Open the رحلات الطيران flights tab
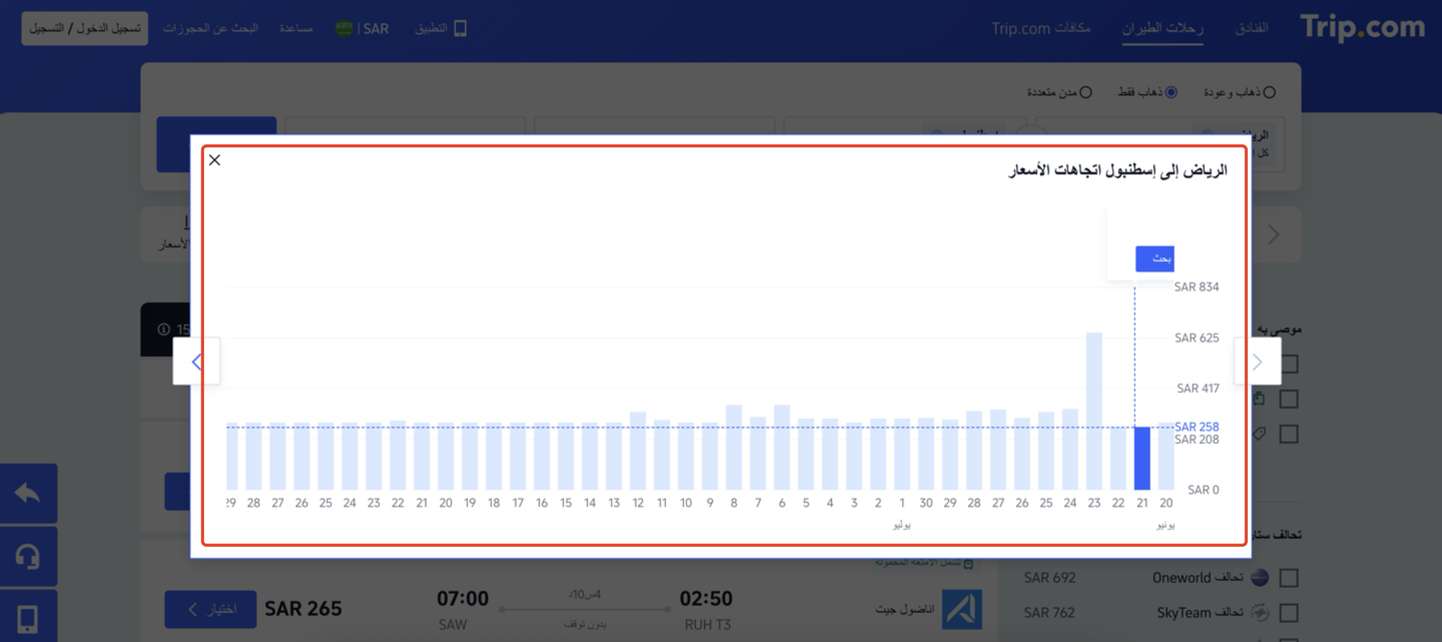Image resolution: width=1442 pixels, height=642 pixels. (1163, 28)
